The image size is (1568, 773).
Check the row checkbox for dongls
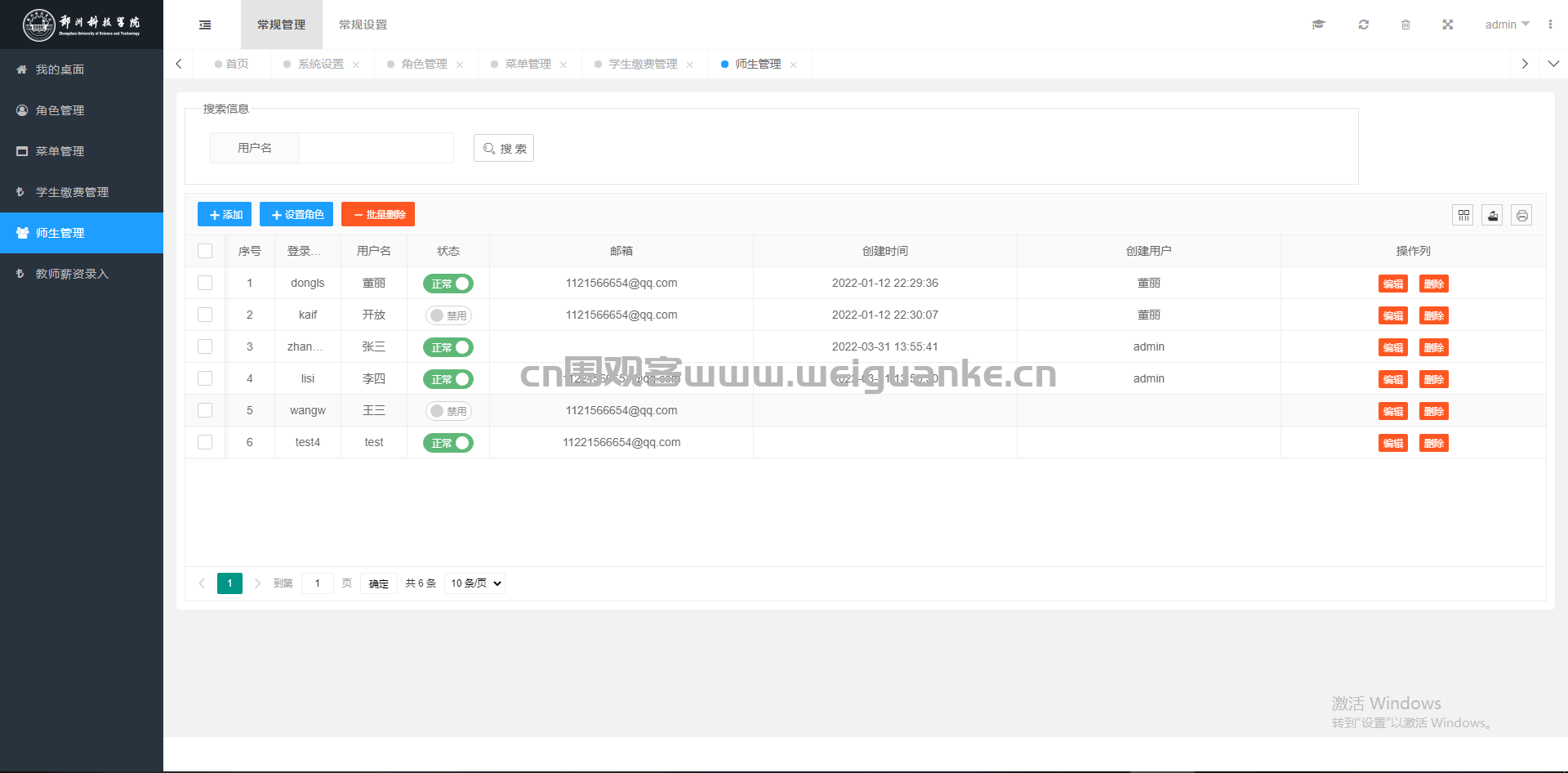tap(205, 283)
